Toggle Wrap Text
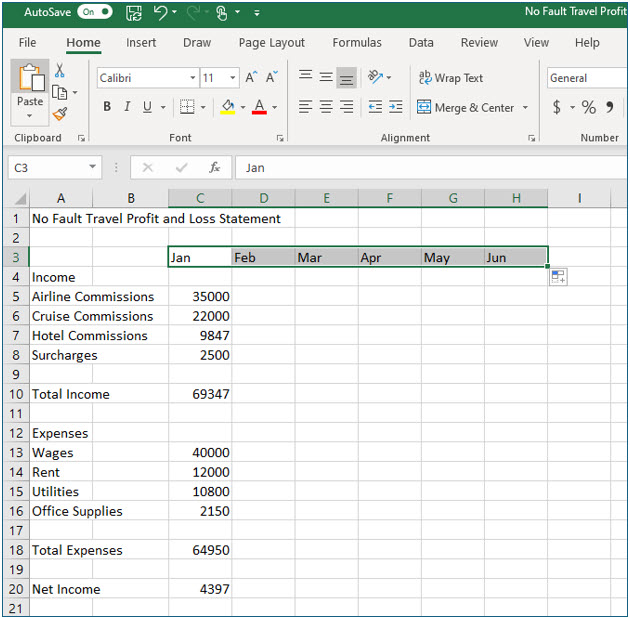The image size is (630, 618). (451, 78)
